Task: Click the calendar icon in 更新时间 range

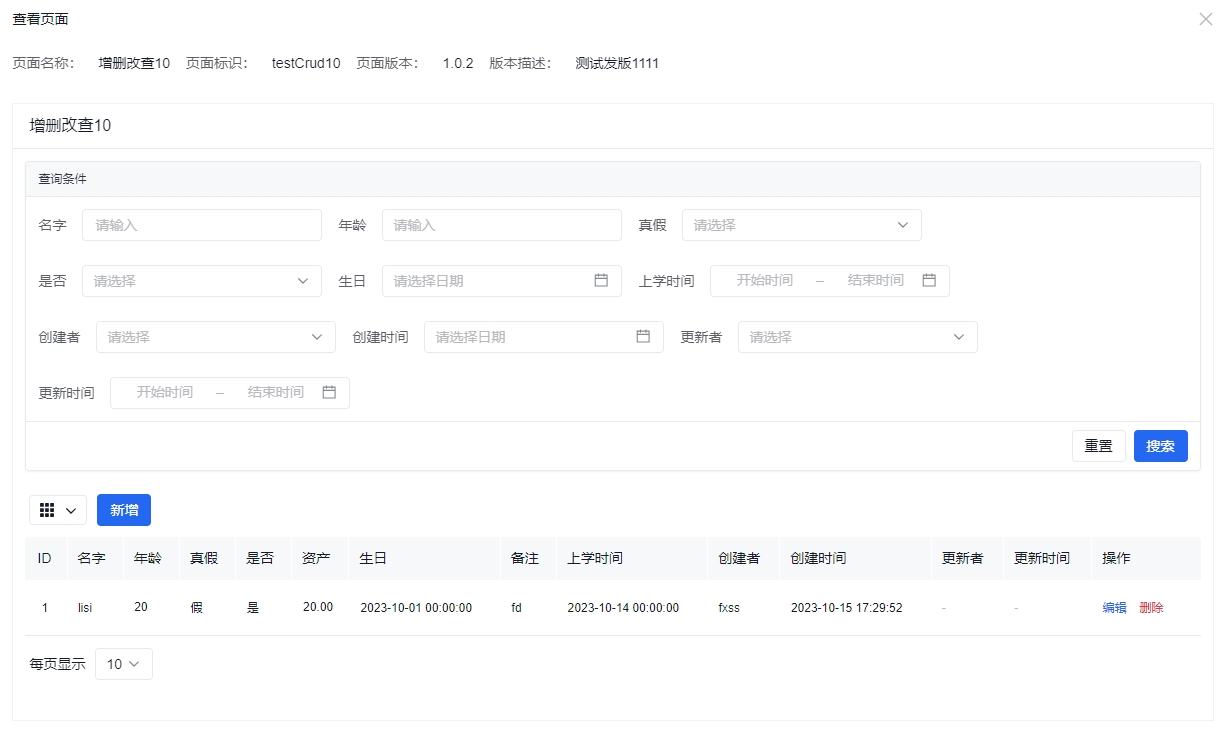Action: coord(329,393)
